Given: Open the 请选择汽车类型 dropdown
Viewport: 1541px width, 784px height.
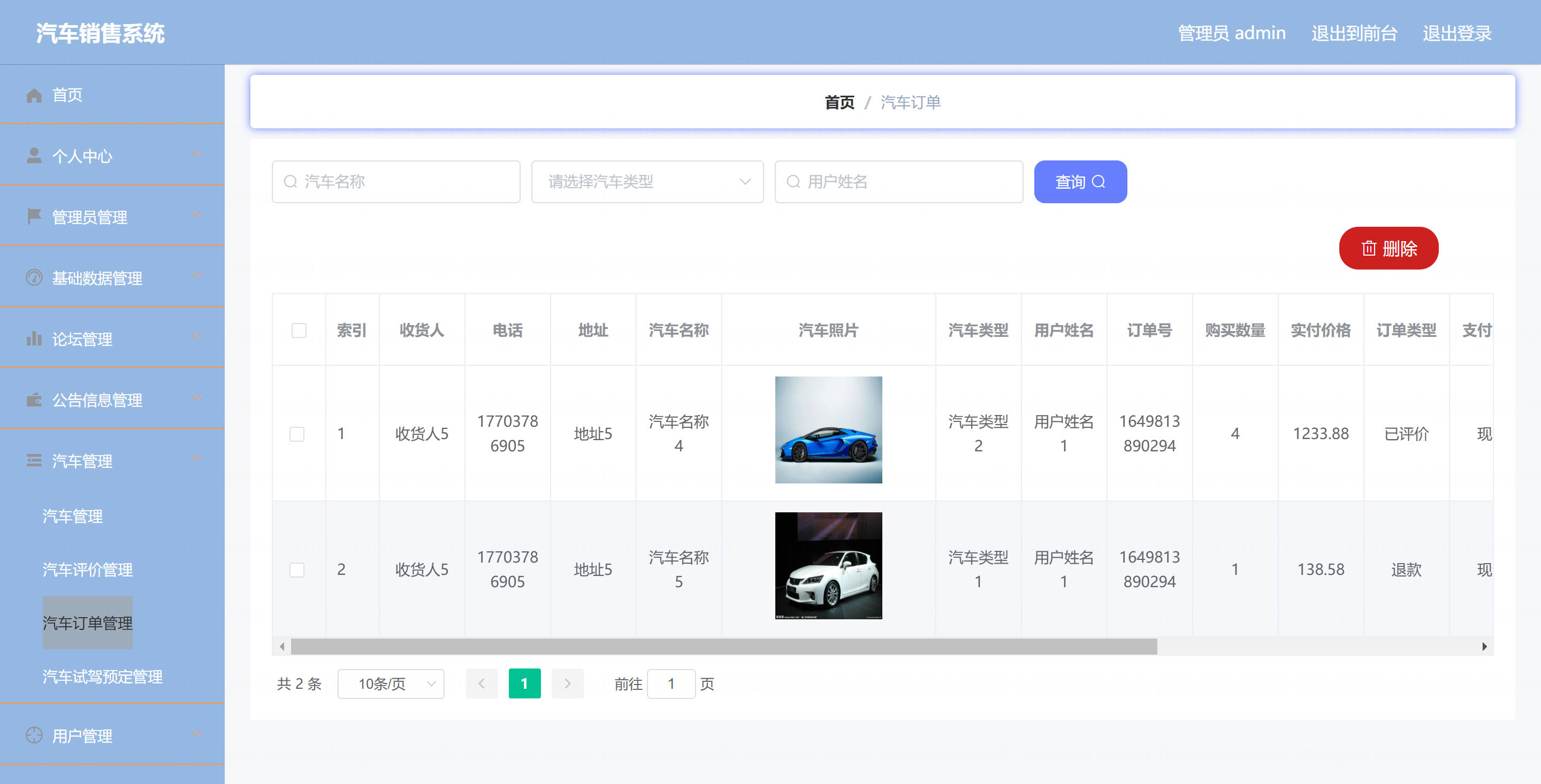Looking at the screenshot, I should tap(647, 181).
